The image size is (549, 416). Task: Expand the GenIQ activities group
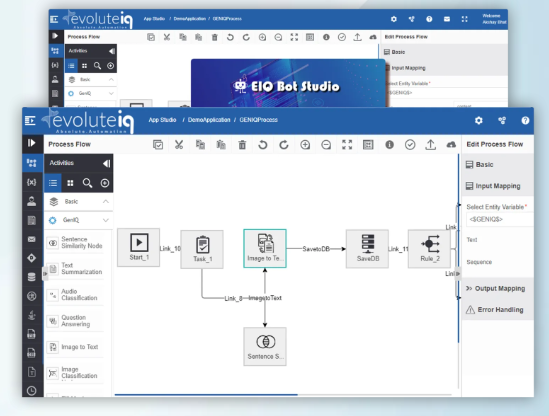tap(105, 220)
